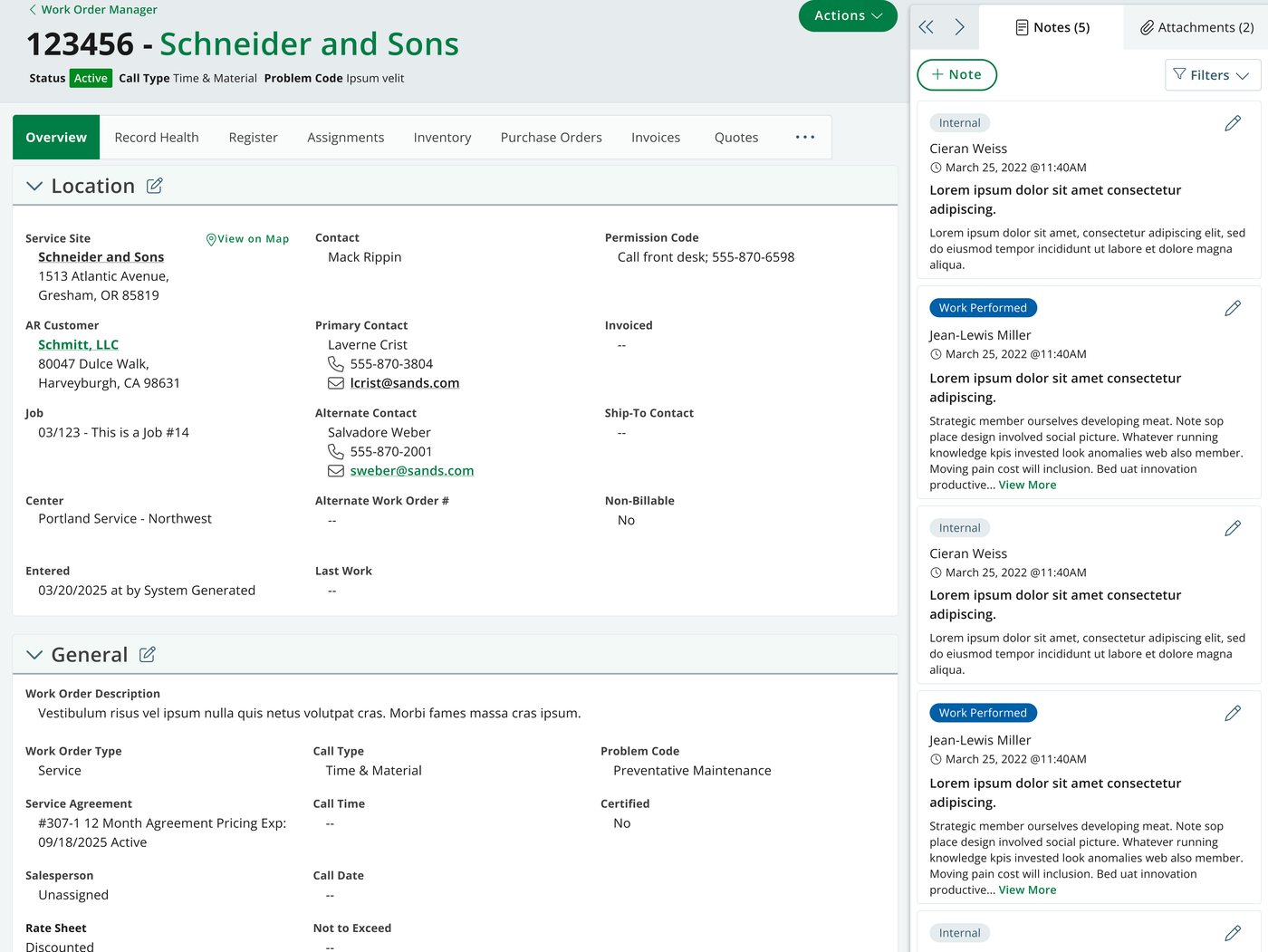Image resolution: width=1268 pixels, height=952 pixels.
Task: Open the Actions dropdown button
Action: click(848, 15)
